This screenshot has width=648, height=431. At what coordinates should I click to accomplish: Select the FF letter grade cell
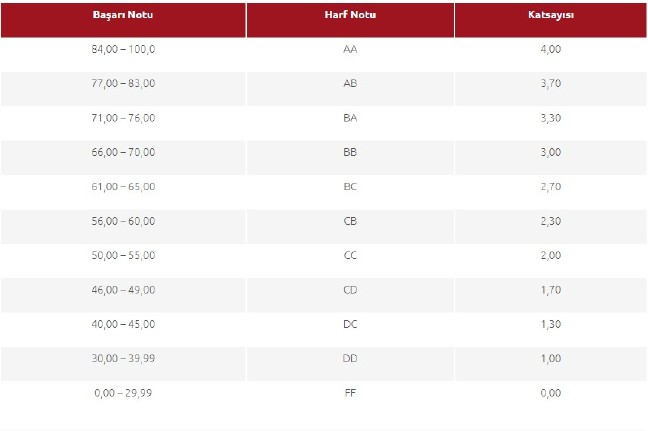[350, 393]
